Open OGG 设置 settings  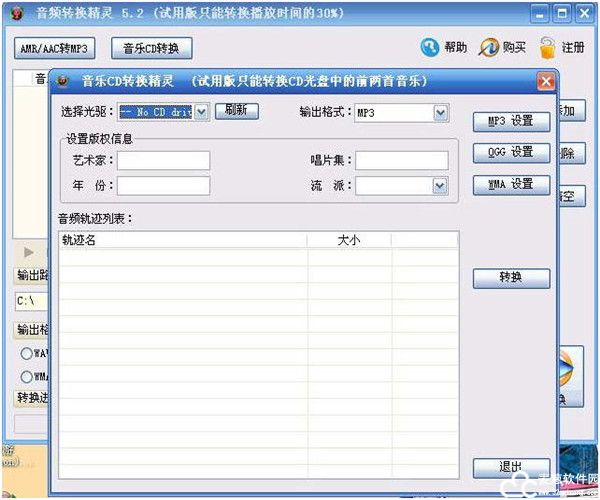511,153
